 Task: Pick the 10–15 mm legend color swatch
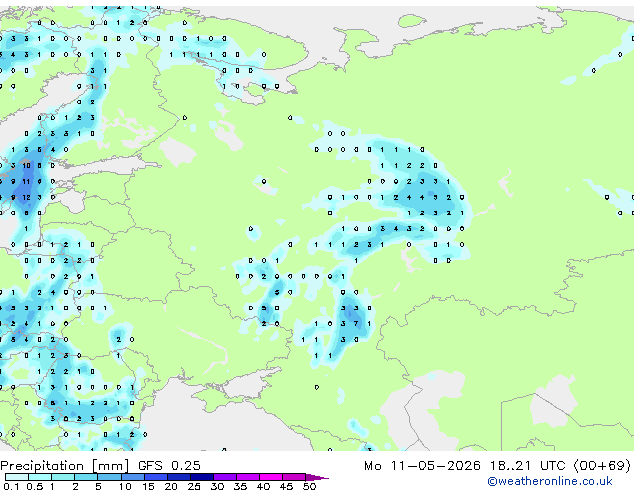[x=133, y=477]
